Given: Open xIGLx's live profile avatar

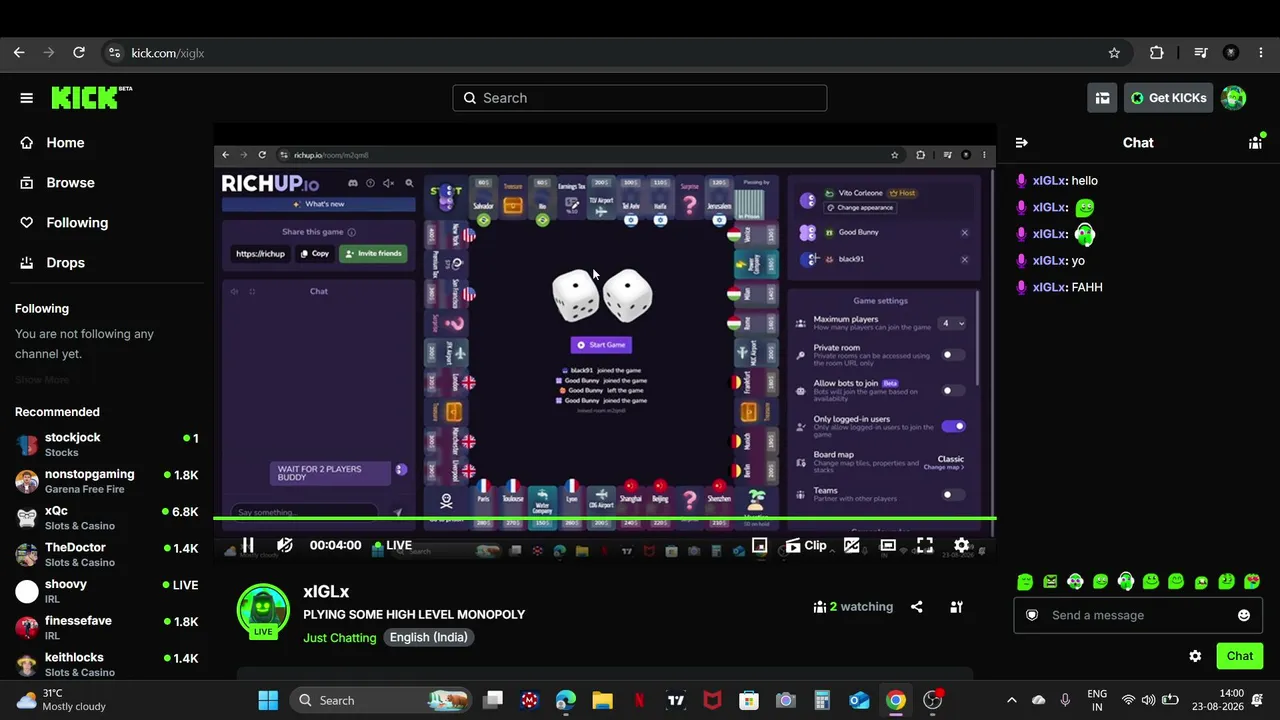Looking at the screenshot, I should point(263,610).
